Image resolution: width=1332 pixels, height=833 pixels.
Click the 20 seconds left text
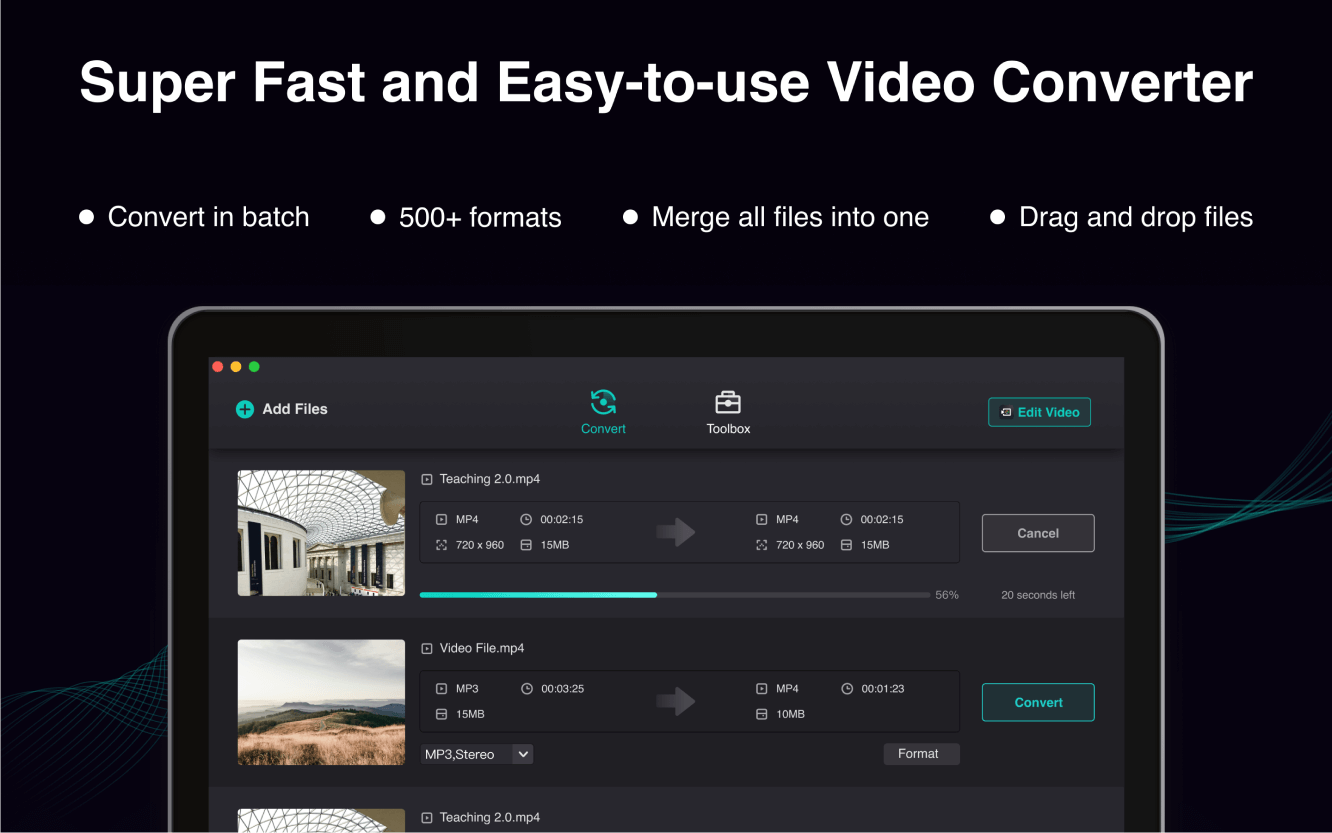[x=1038, y=595]
